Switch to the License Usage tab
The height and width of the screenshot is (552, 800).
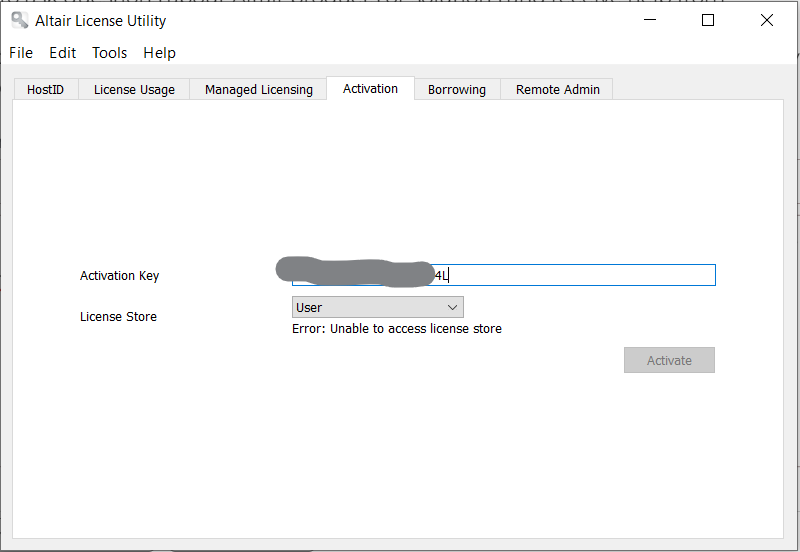click(134, 89)
